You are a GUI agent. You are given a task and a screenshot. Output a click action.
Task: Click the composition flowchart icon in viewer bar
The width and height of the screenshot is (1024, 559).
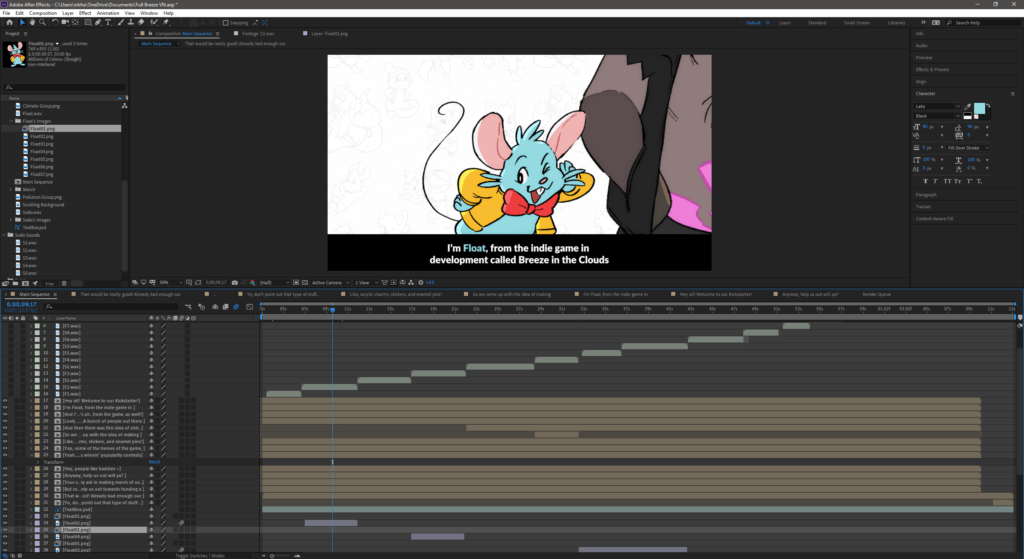411,283
